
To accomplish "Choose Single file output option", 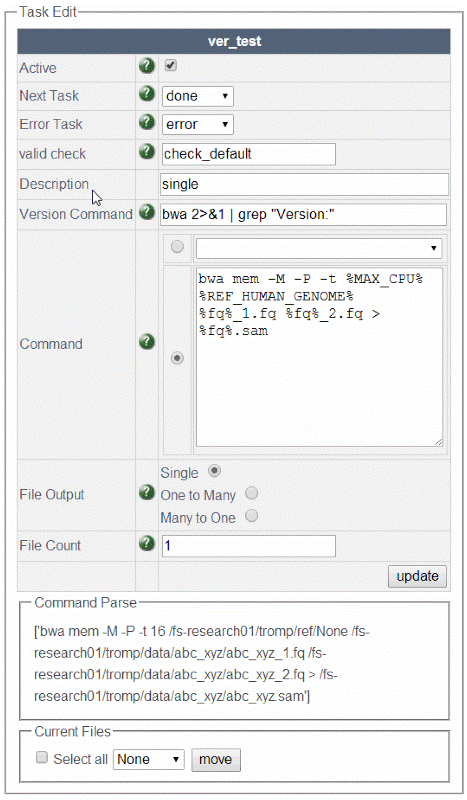I will 214,470.
